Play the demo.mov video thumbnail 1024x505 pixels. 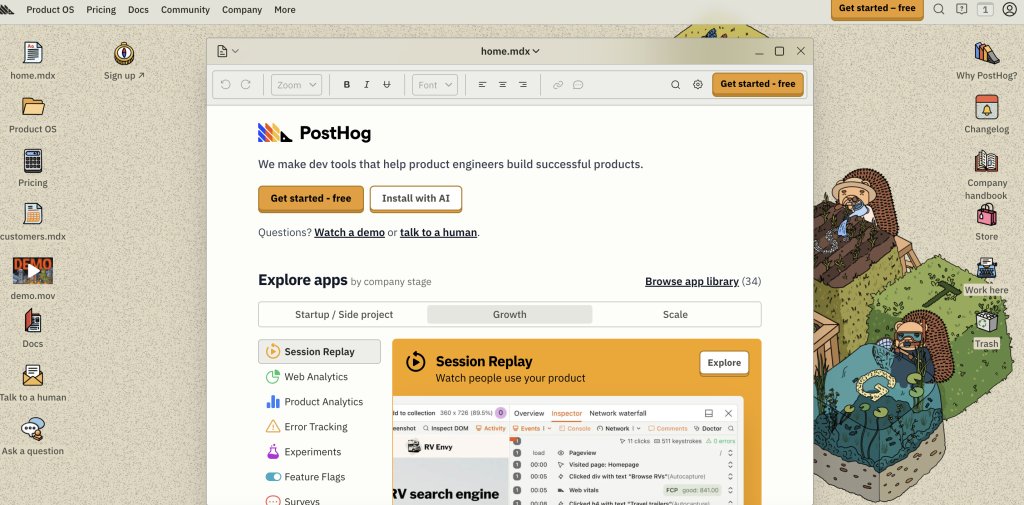click(x=33, y=270)
